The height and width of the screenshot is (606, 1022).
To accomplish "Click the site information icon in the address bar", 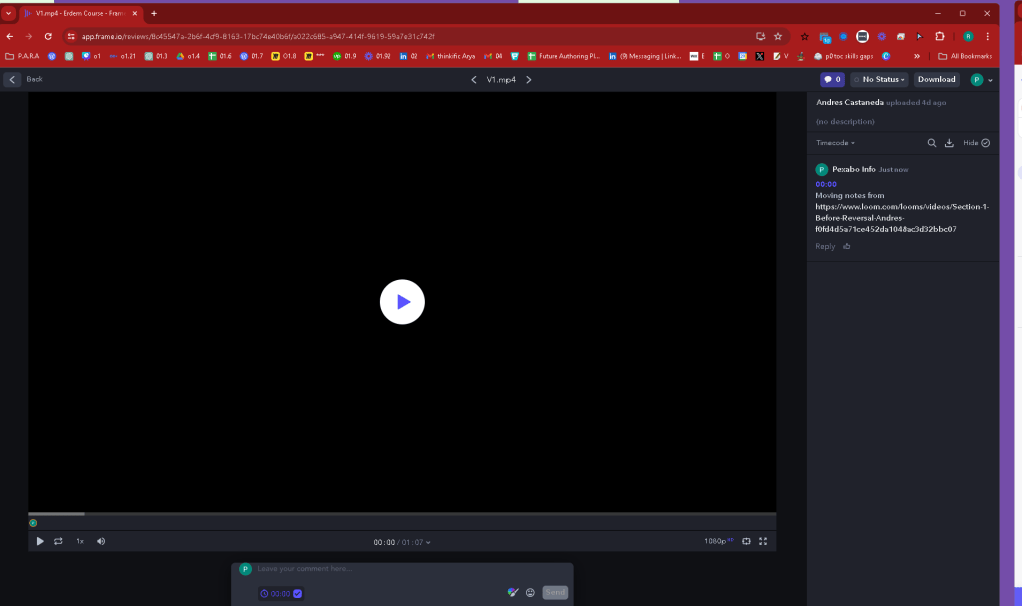I will pyautogui.click(x=71, y=36).
